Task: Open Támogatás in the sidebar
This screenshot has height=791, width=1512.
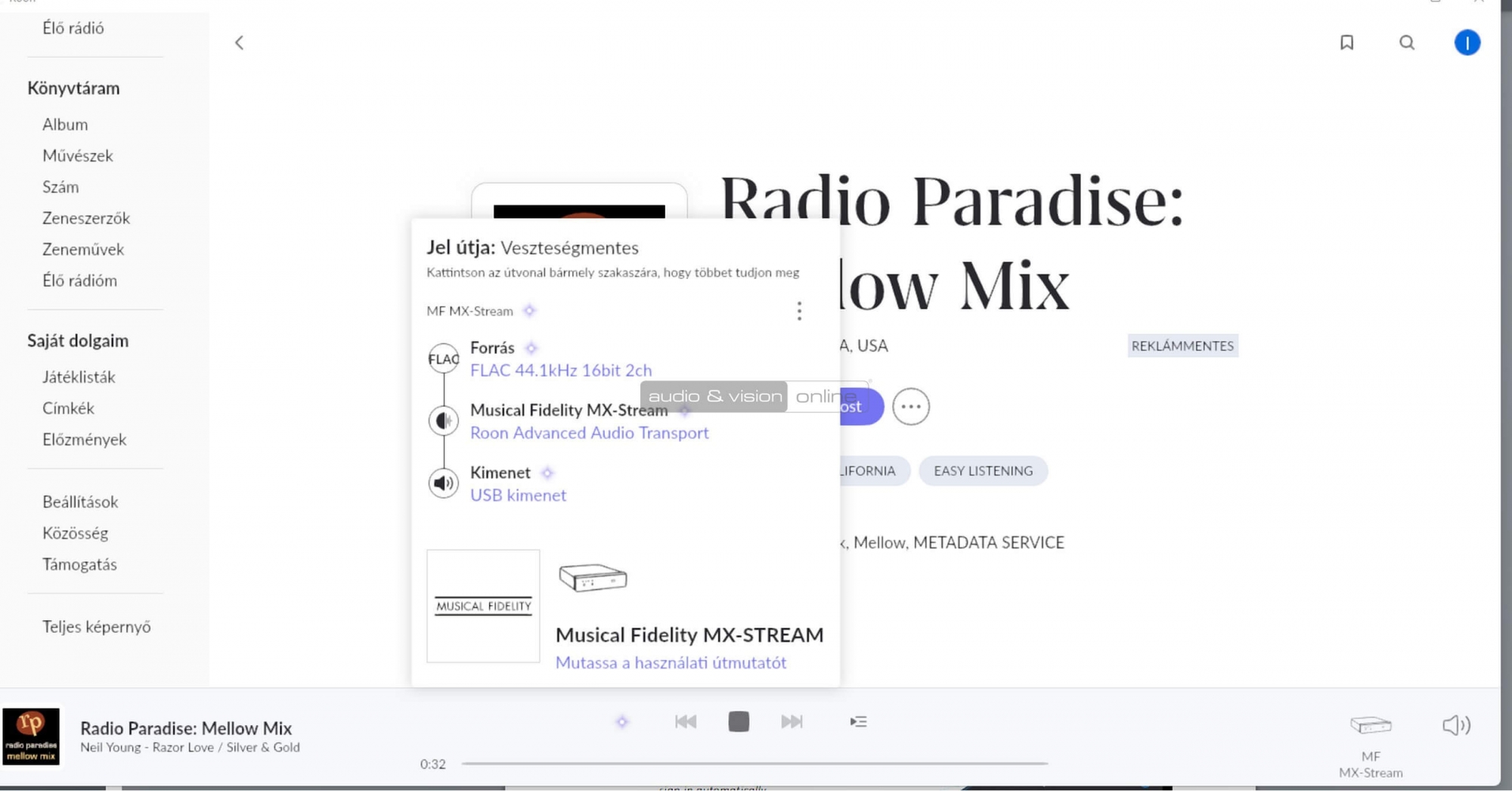Action: (x=80, y=564)
